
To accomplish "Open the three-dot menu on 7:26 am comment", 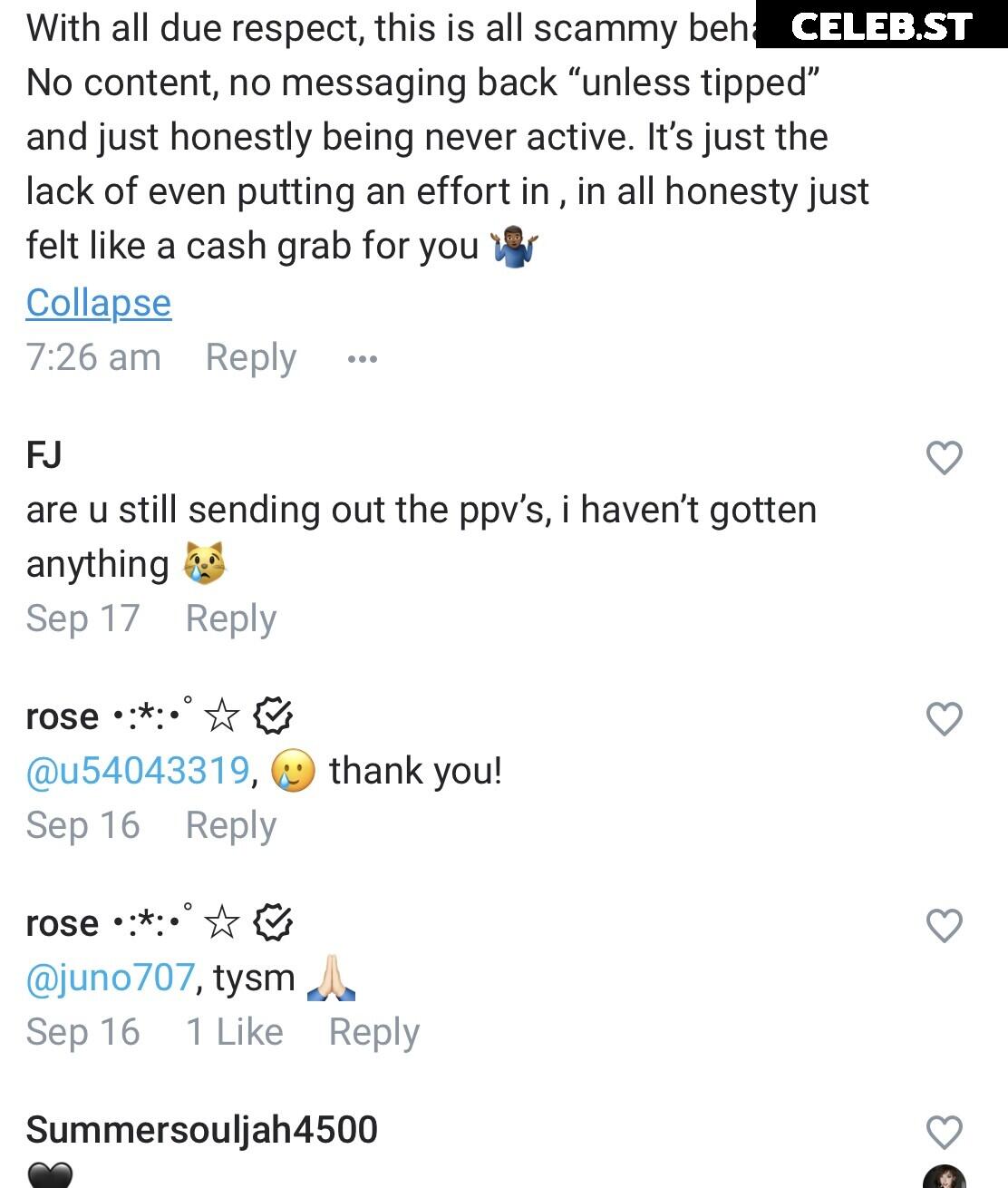I will (362, 359).
